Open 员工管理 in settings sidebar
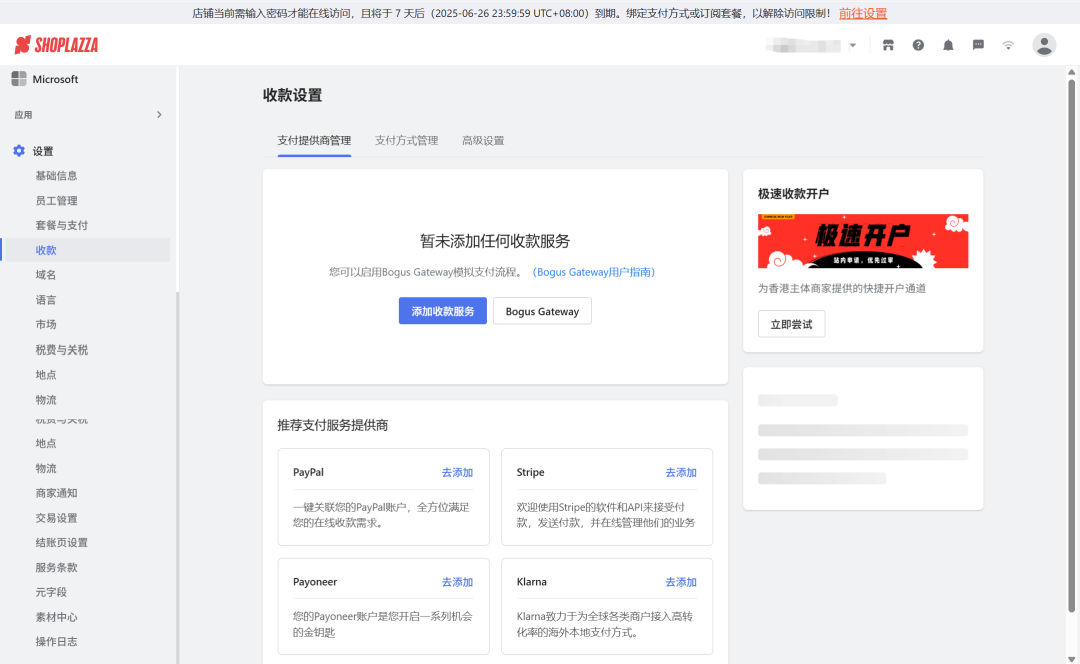This screenshot has height=664, width=1080. (x=56, y=200)
